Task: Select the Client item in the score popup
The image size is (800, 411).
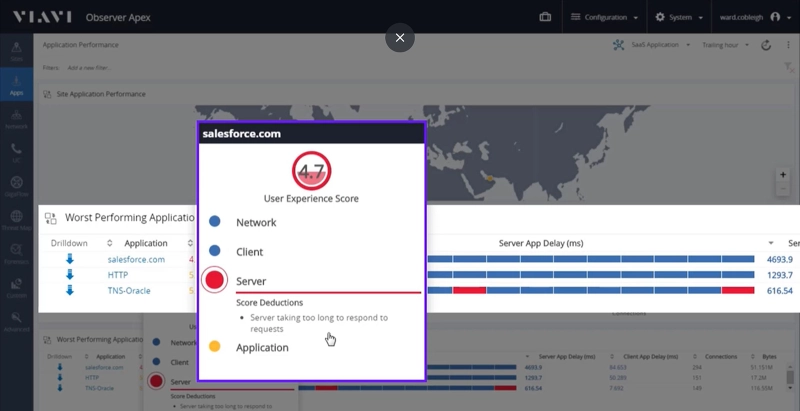Action: pyautogui.click(x=249, y=252)
